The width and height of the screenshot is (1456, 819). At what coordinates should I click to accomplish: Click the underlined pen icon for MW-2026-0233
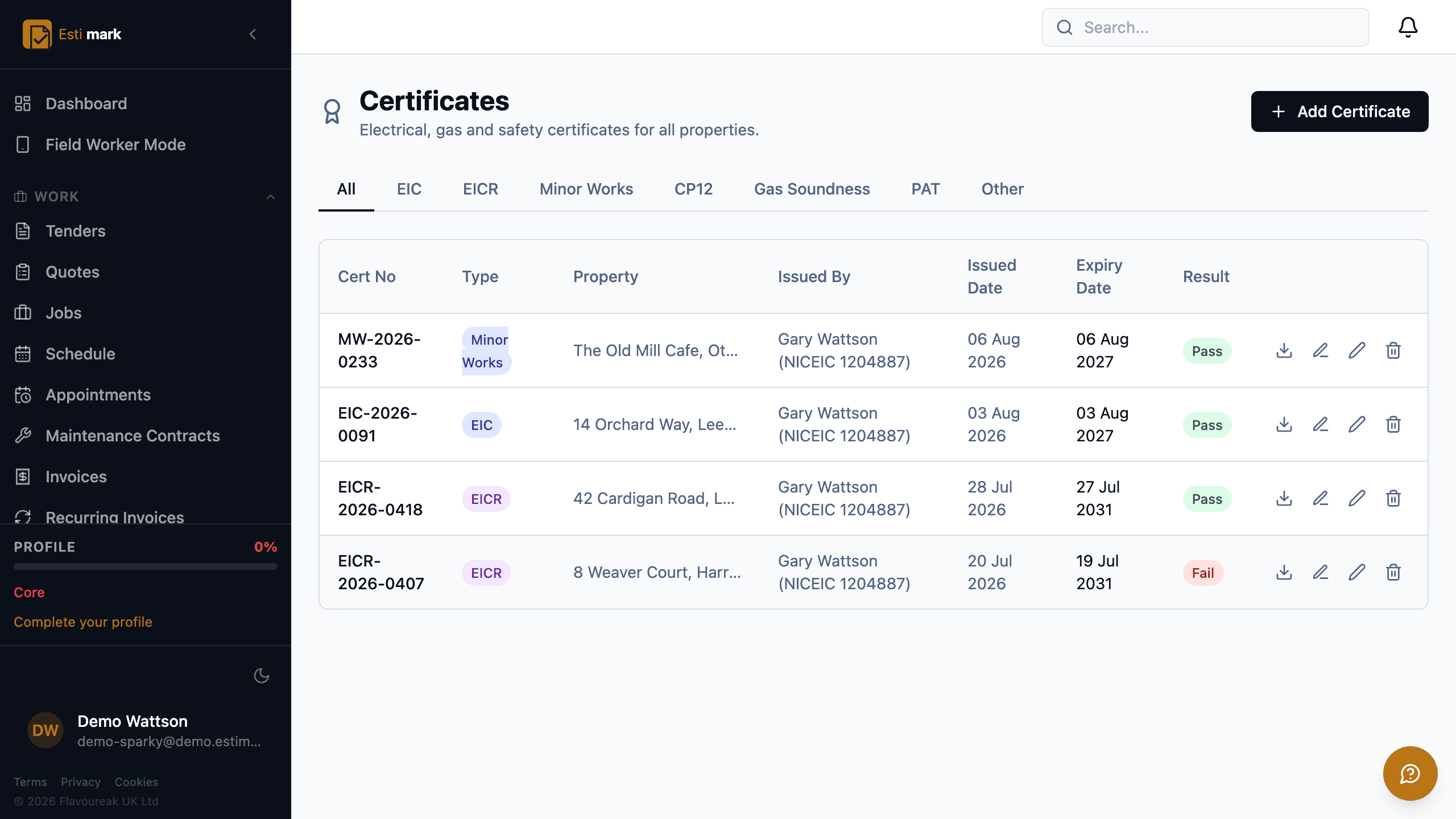1321,350
